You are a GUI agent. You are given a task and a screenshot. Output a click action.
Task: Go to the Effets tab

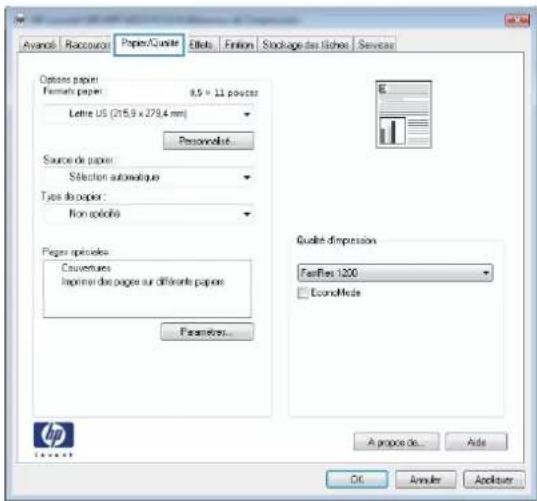coord(201,45)
